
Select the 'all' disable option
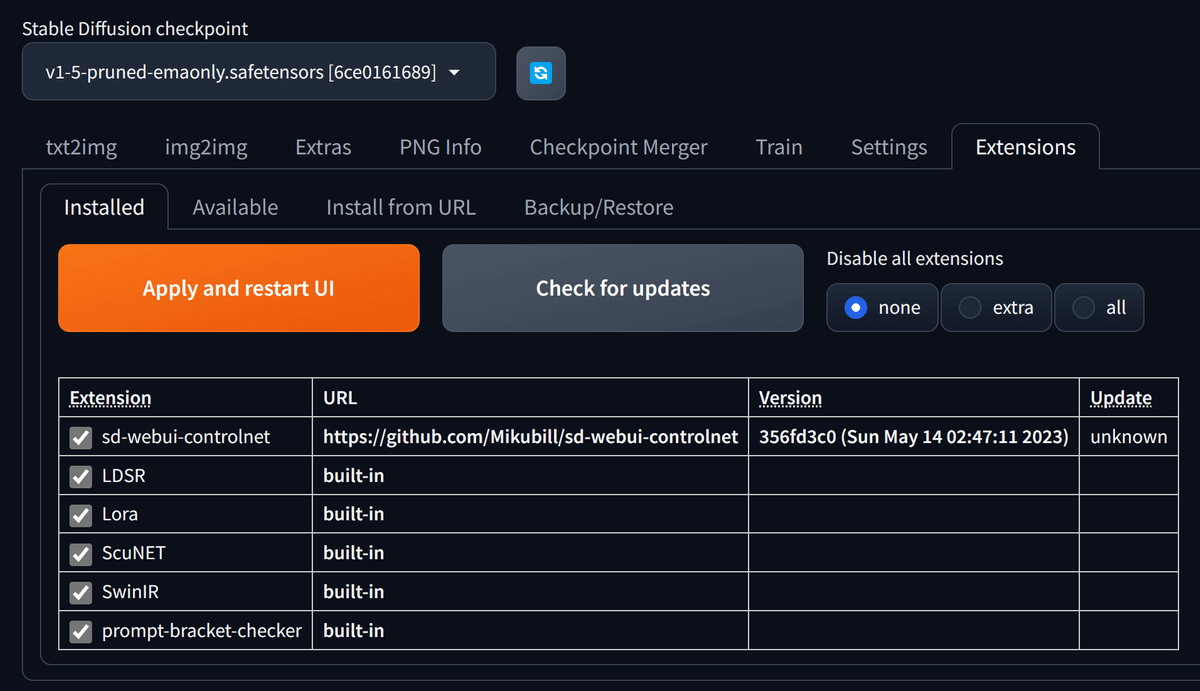1099,308
